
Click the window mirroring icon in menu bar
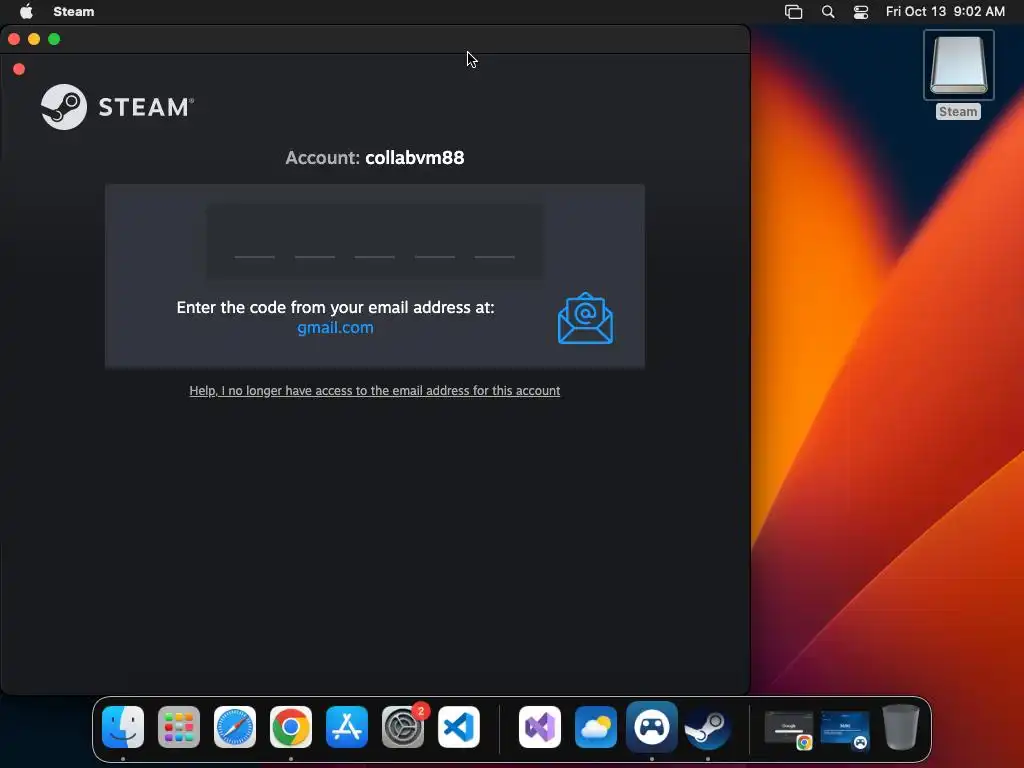(x=793, y=11)
